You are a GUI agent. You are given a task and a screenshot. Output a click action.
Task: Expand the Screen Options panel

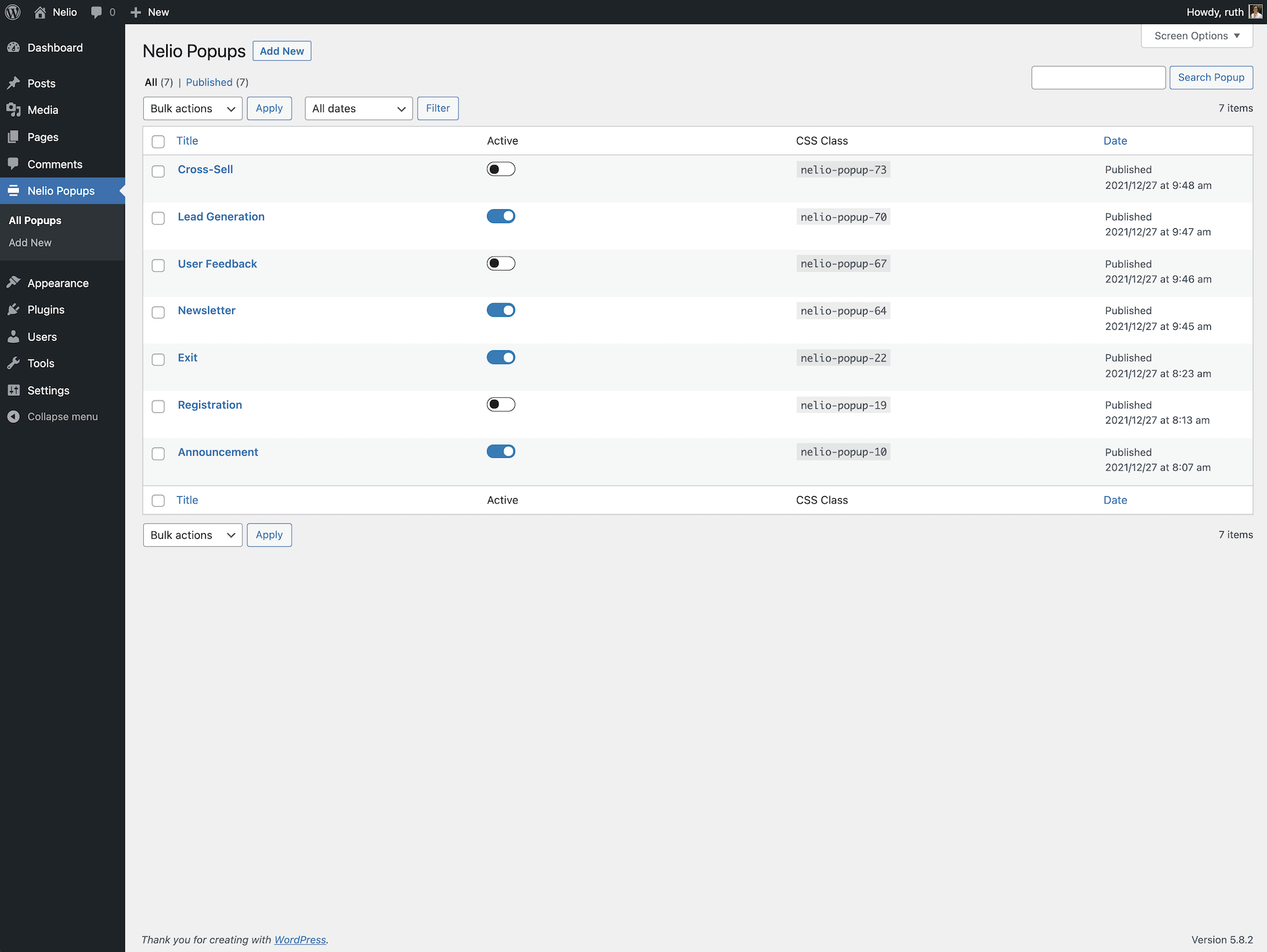(1196, 36)
